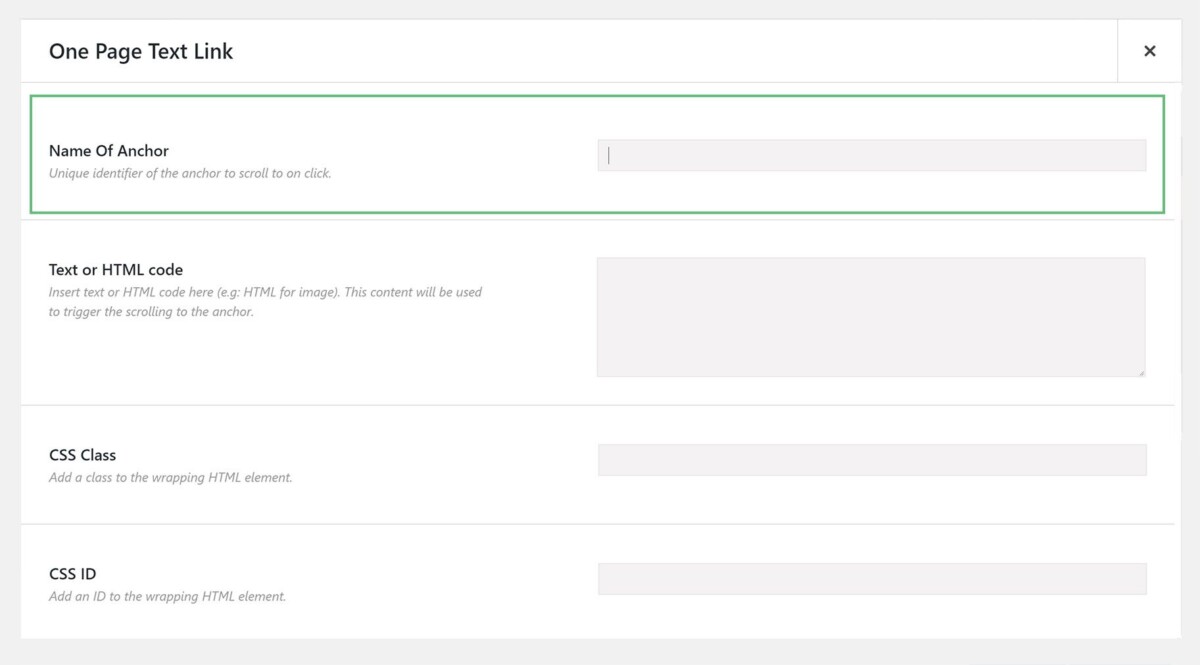Screen dimensions: 1200x665
Task: Select the CSS ID label text
Action: tap(71, 573)
